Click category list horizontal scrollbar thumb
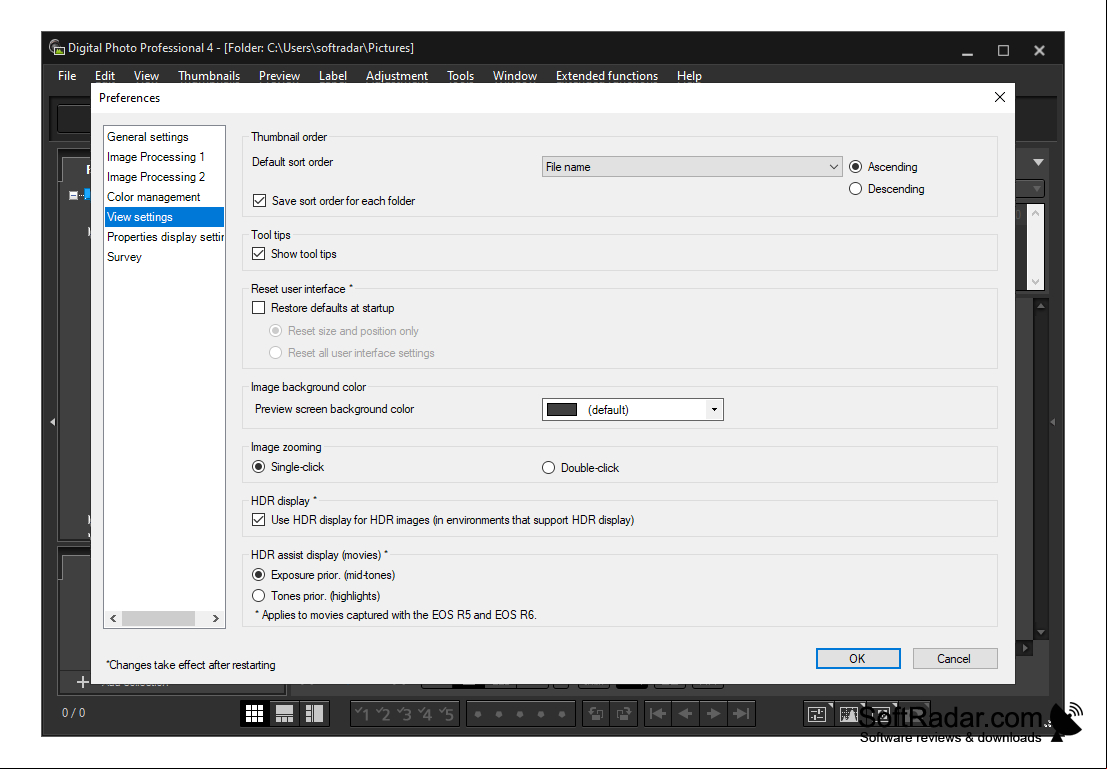This screenshot has width=1107, height=769. [158, 618]
